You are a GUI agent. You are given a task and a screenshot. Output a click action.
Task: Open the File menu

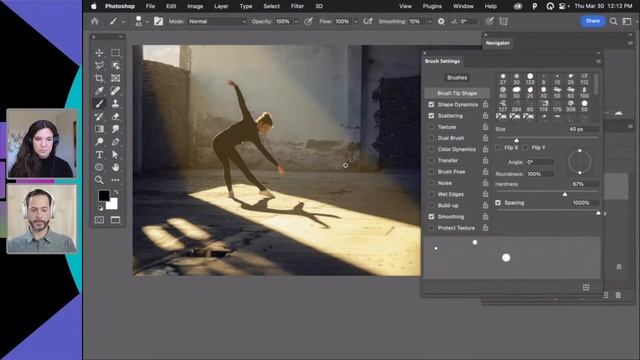150,6
